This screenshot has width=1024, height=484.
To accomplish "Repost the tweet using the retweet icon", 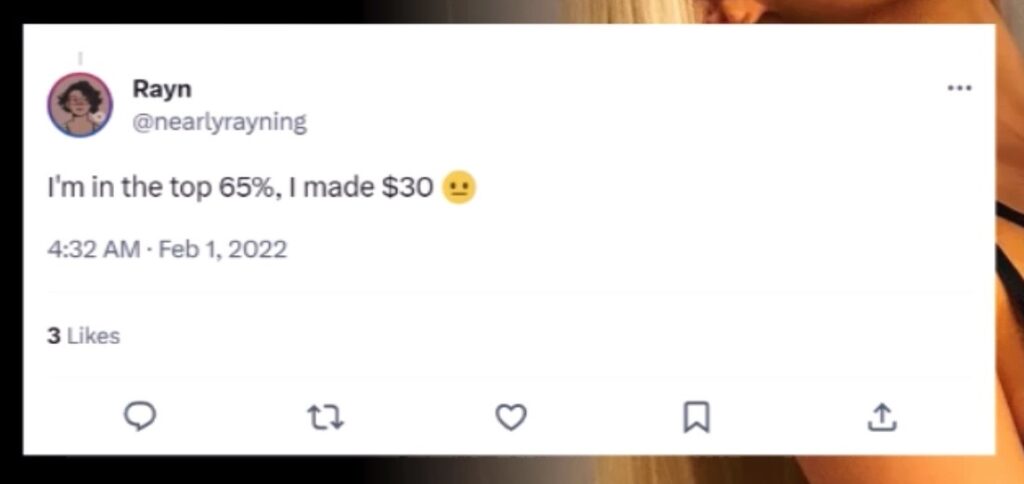I will tap(327, 417).
